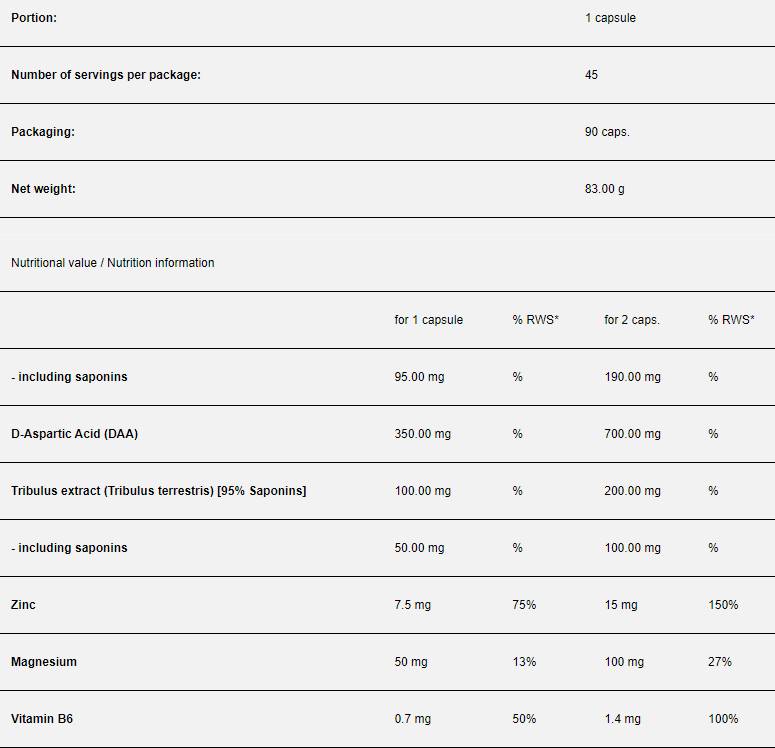Click the Tribulus extract ingredient name

point(158,491)
